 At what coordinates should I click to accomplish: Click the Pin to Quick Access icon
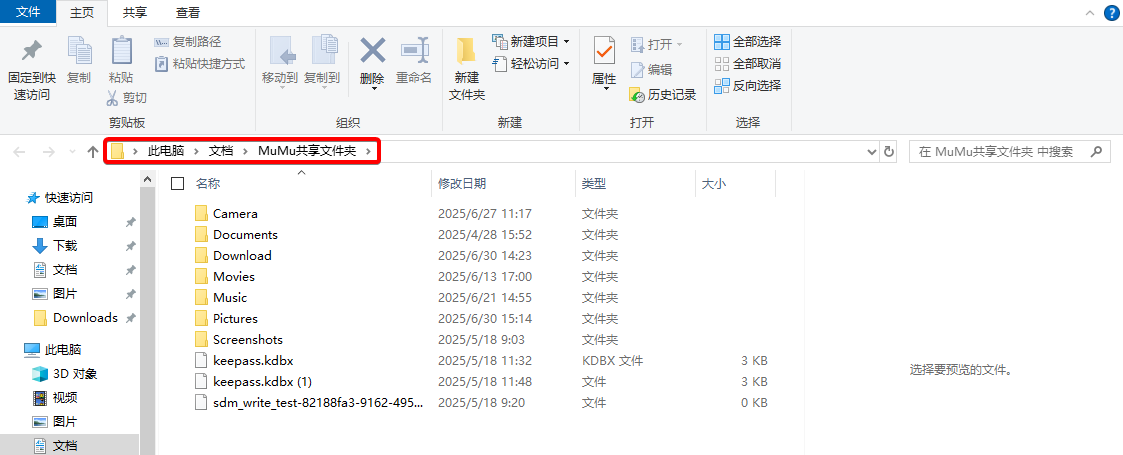[x=31, y=52]
